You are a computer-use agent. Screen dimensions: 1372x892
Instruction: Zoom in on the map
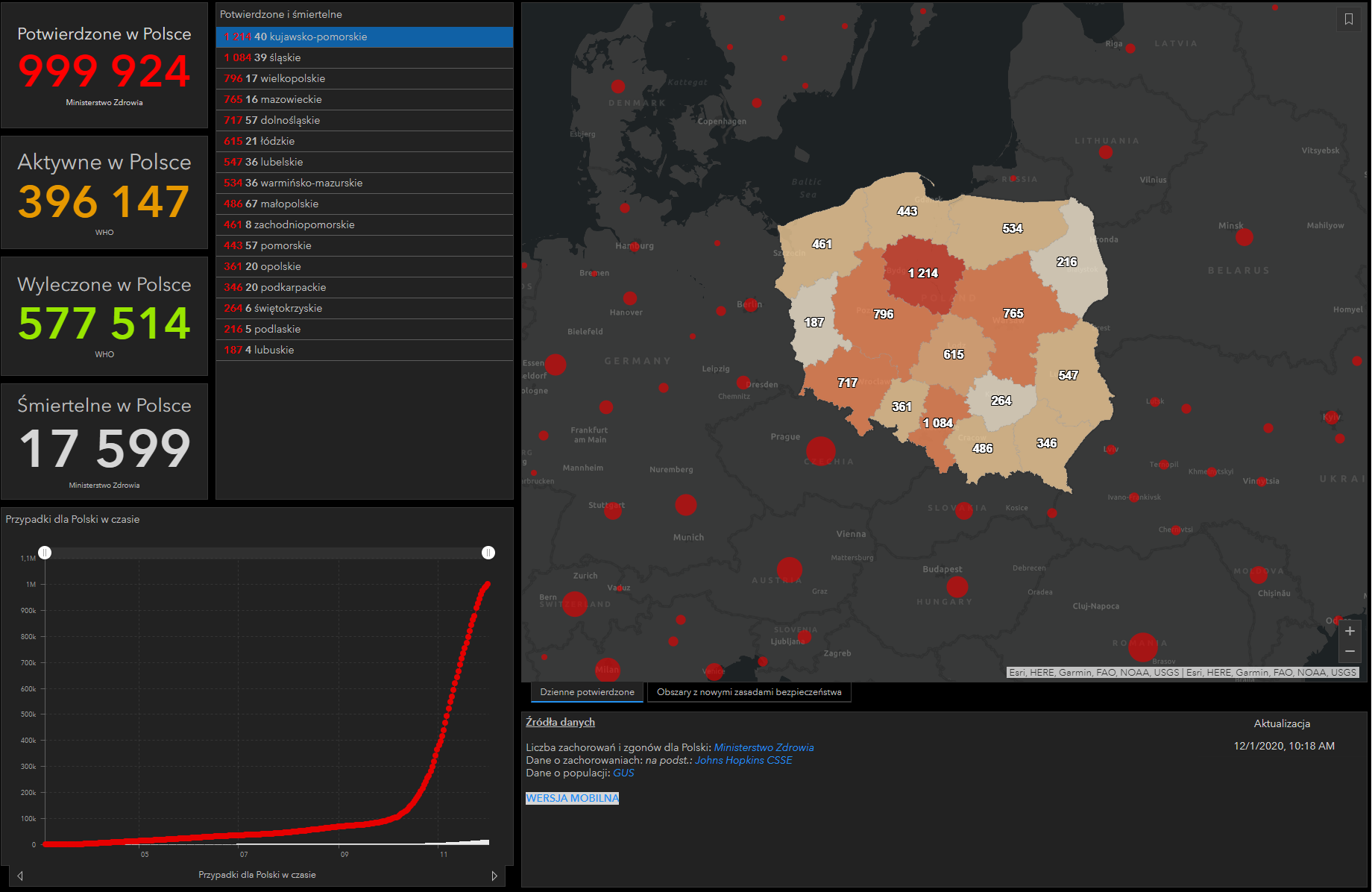(x=1350, y=632)
